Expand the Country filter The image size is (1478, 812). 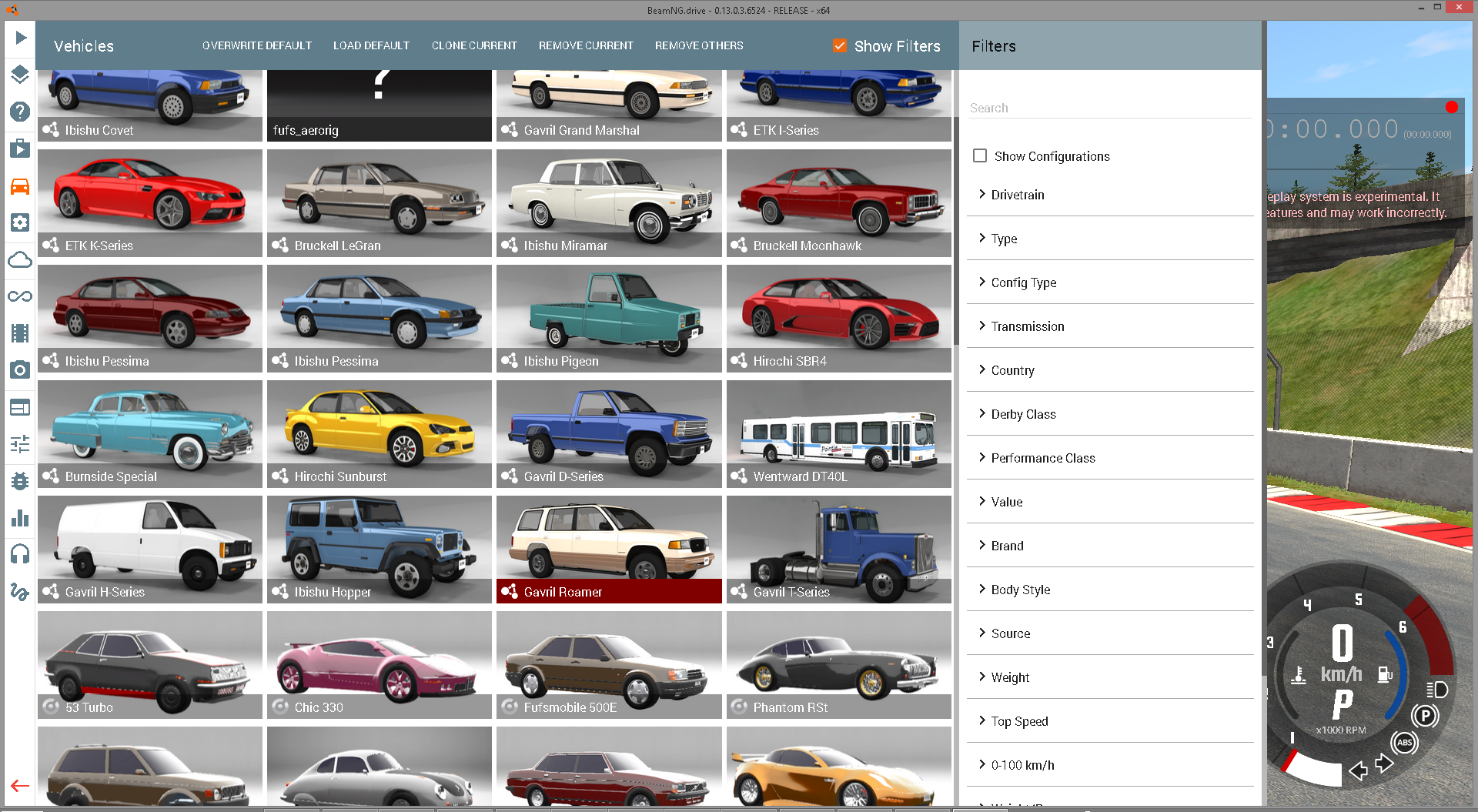coord(1110,370)
